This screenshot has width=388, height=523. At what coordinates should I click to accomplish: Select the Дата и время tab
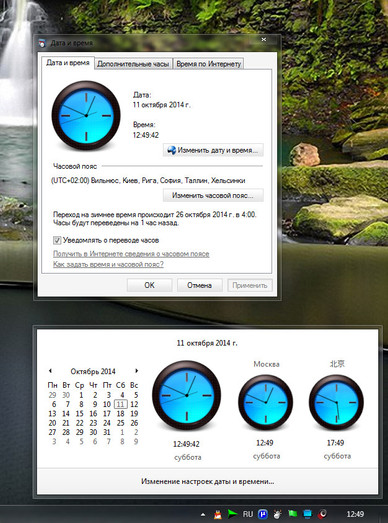(68, 63)
